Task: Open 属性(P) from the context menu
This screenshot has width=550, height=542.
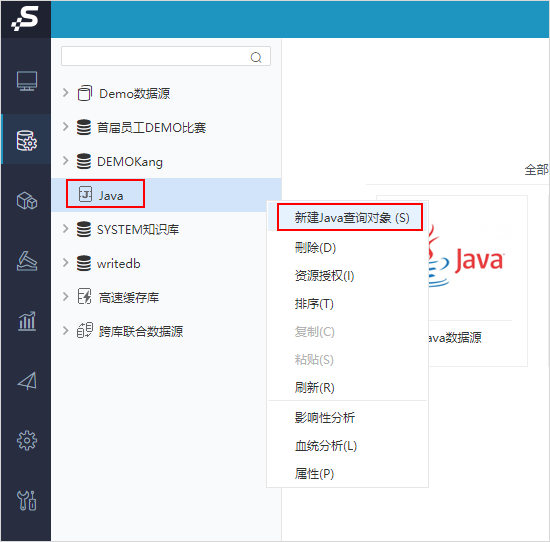Action: 314,474
